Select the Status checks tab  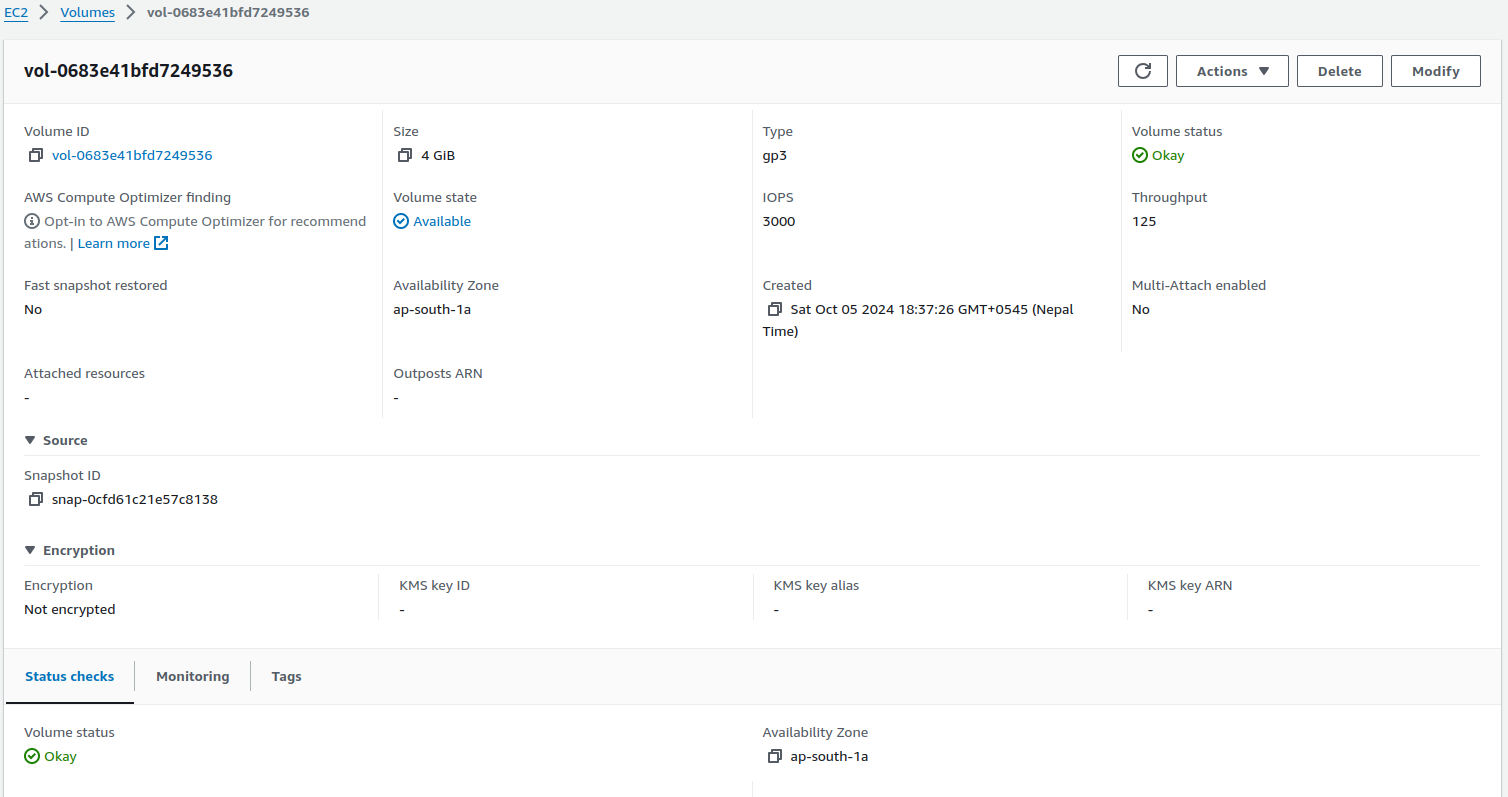69,677
